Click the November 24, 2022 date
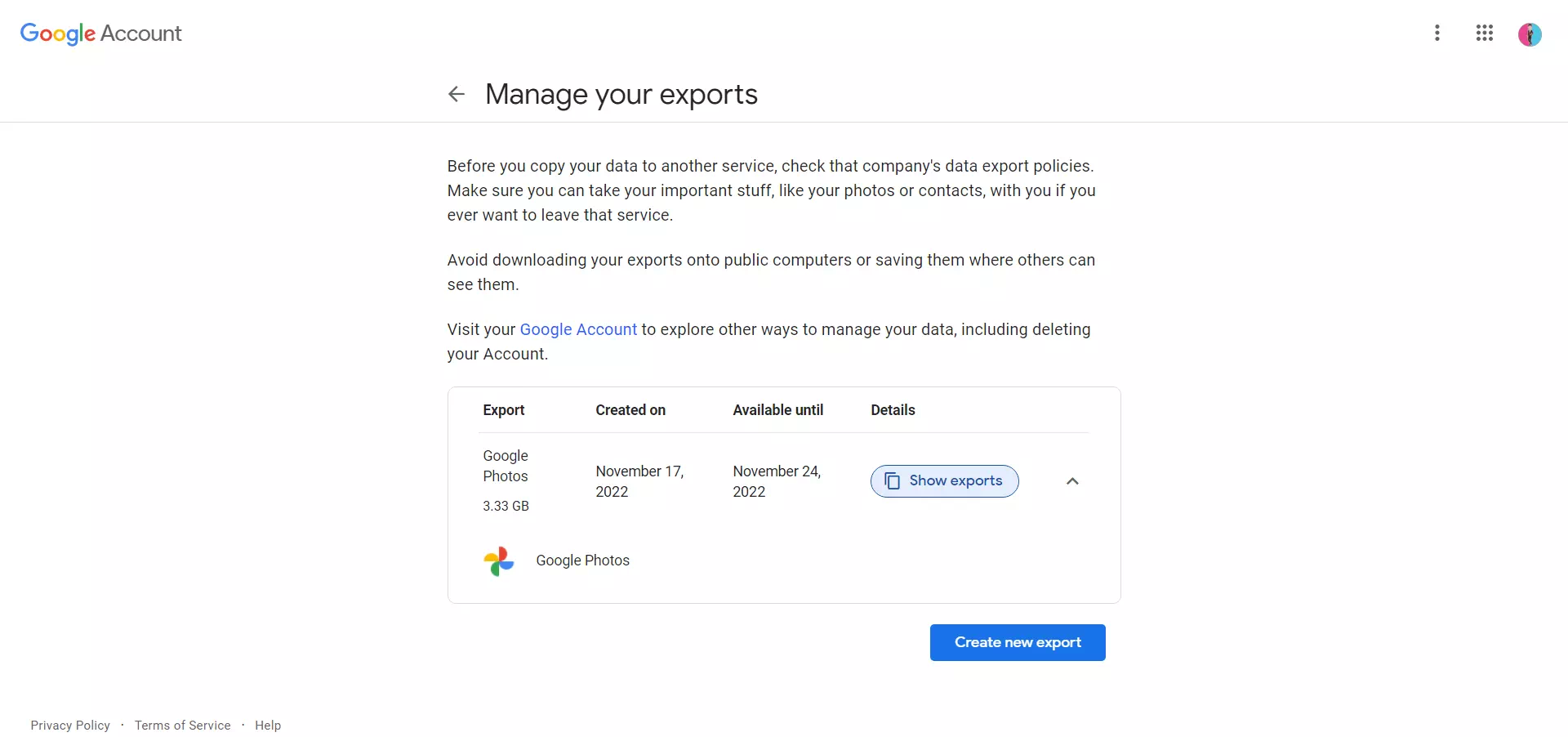The image size is (1568, 737). coord(777,481)
